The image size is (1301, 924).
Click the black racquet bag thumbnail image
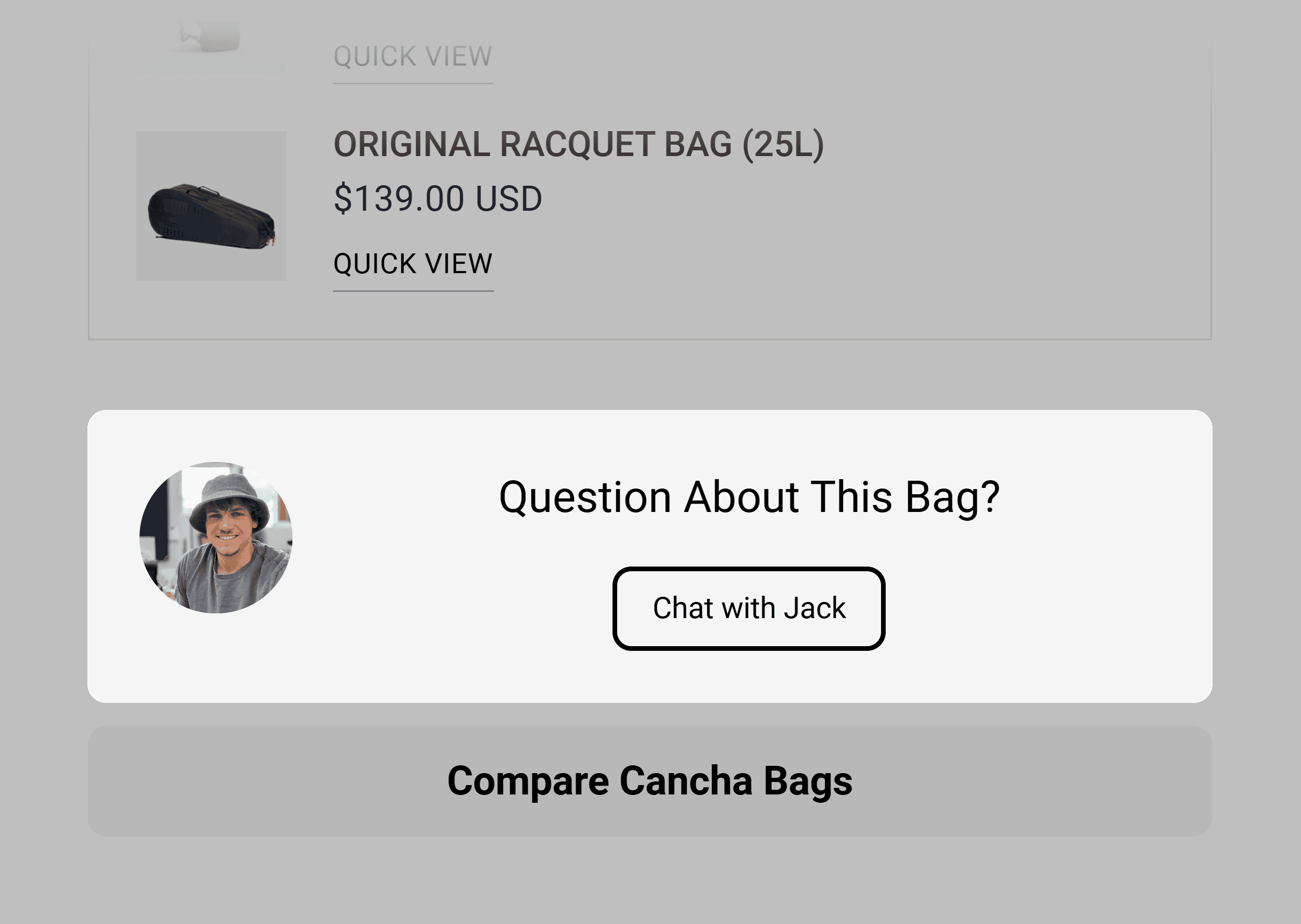211,205
